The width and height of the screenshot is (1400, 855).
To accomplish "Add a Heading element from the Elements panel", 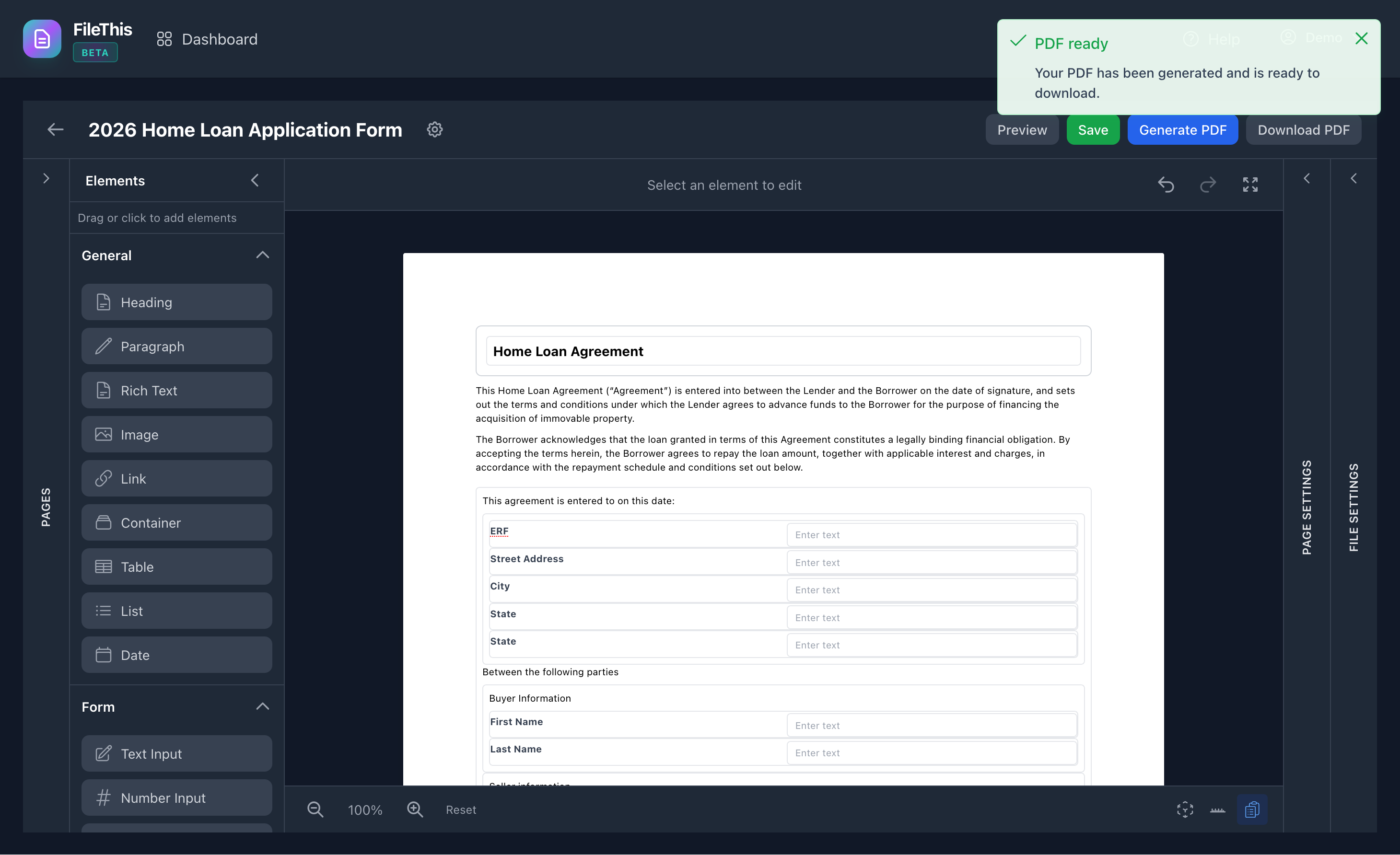I will [x=177, y=302].
